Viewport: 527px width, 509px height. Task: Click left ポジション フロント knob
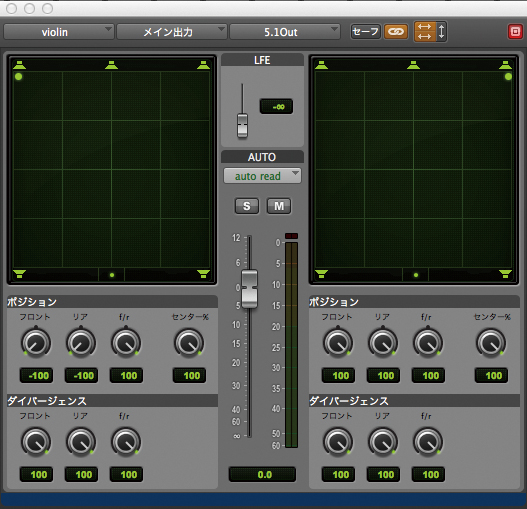(36, 343)
